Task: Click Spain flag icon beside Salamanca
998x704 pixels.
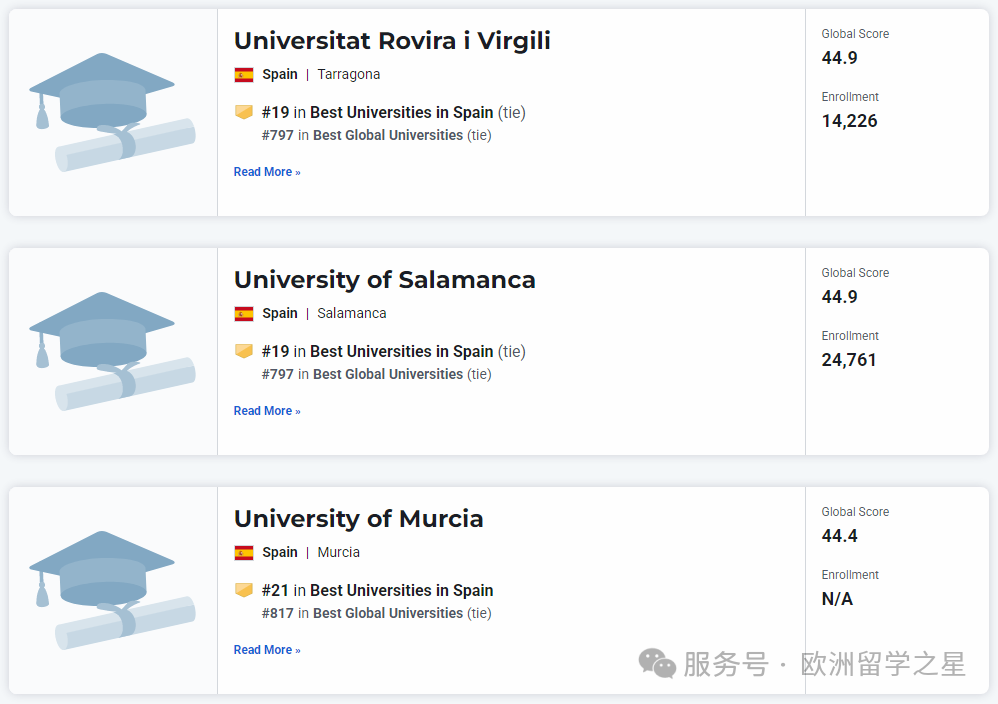Action: pos(244,313)
